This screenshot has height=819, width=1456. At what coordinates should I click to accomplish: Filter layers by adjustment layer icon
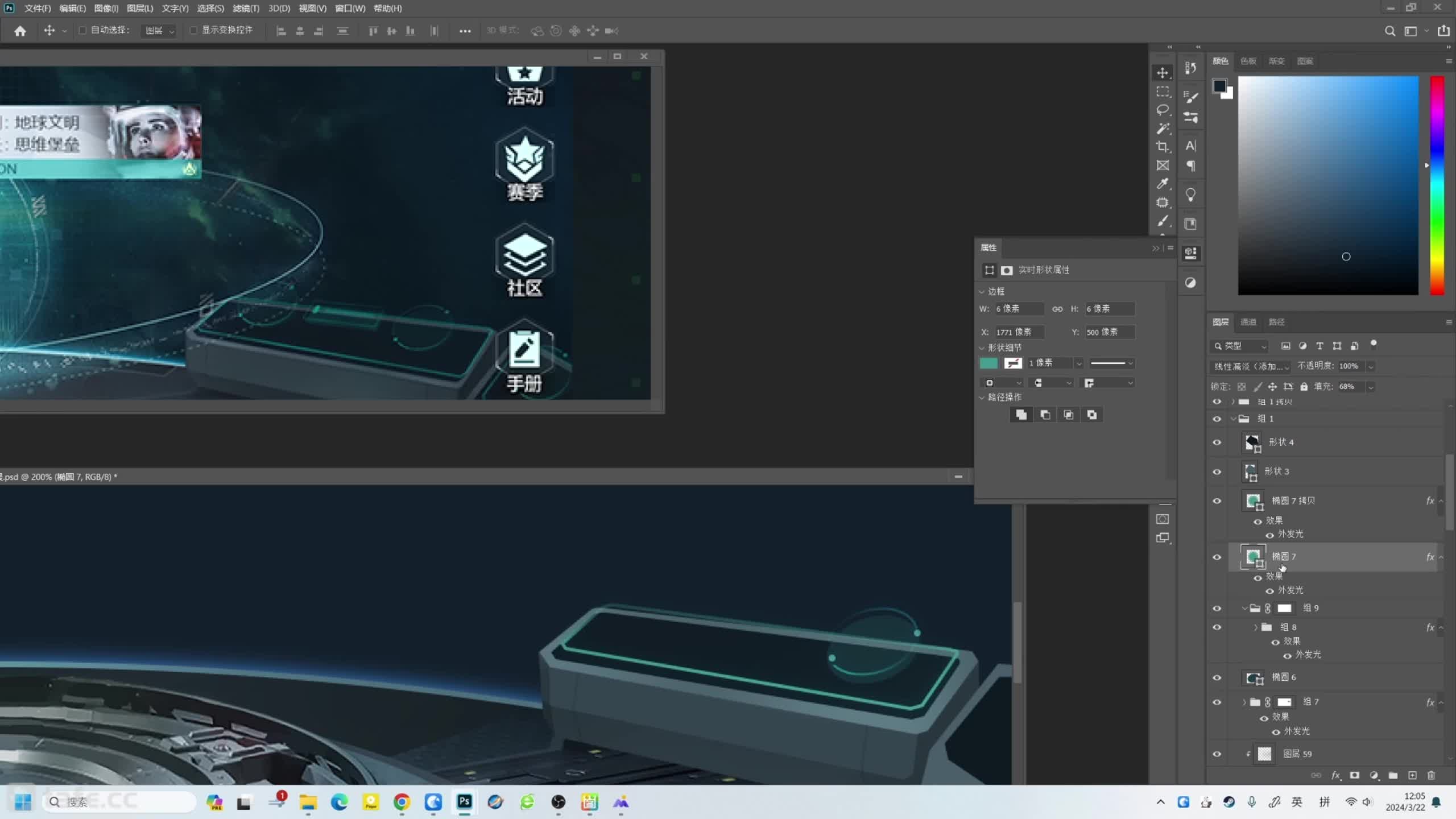(x=1302, y=346)
